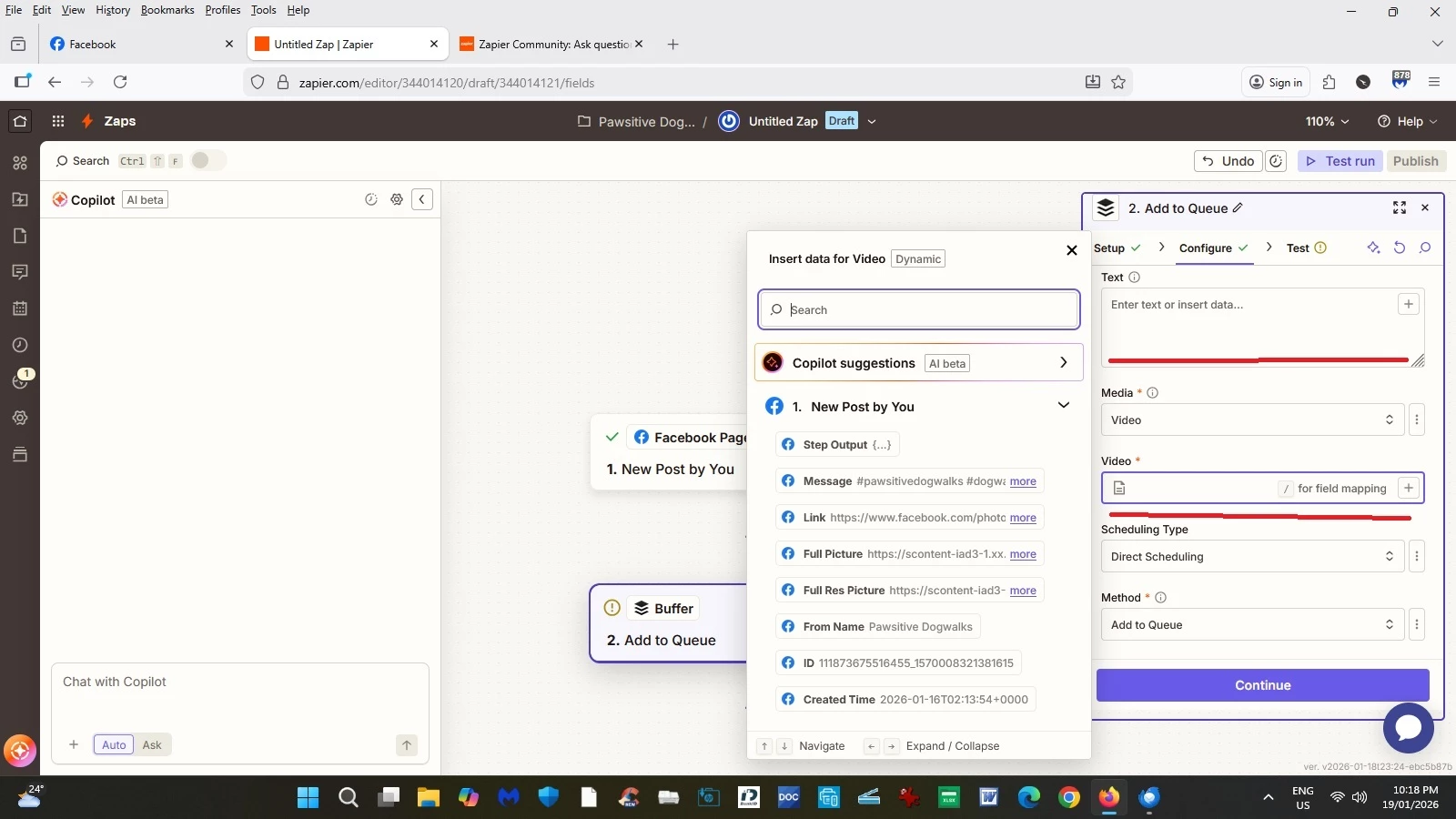
Task: Click the Test run button
Action: point(1340,161)
